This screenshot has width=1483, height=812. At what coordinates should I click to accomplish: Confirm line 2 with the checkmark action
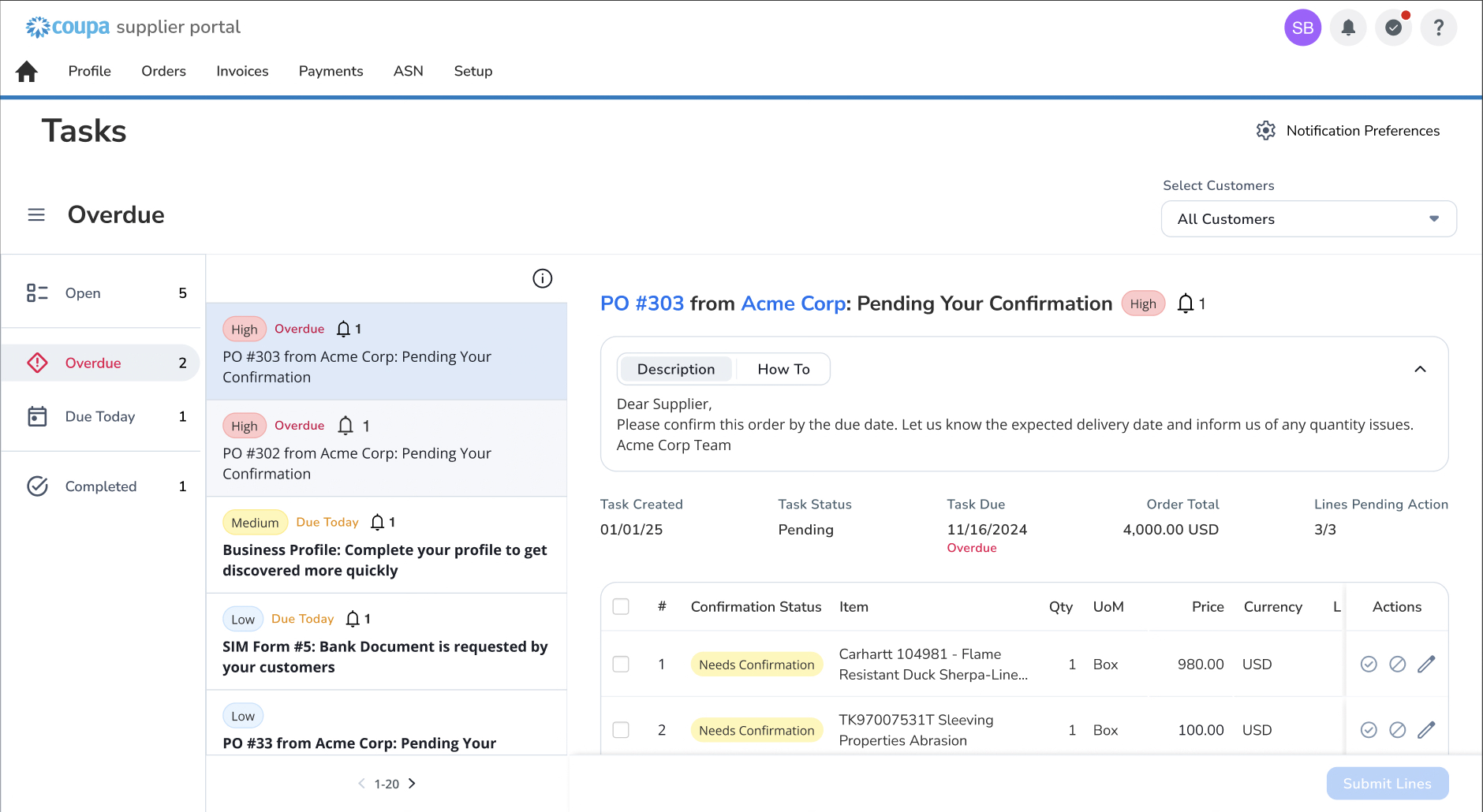[1369, 730]
